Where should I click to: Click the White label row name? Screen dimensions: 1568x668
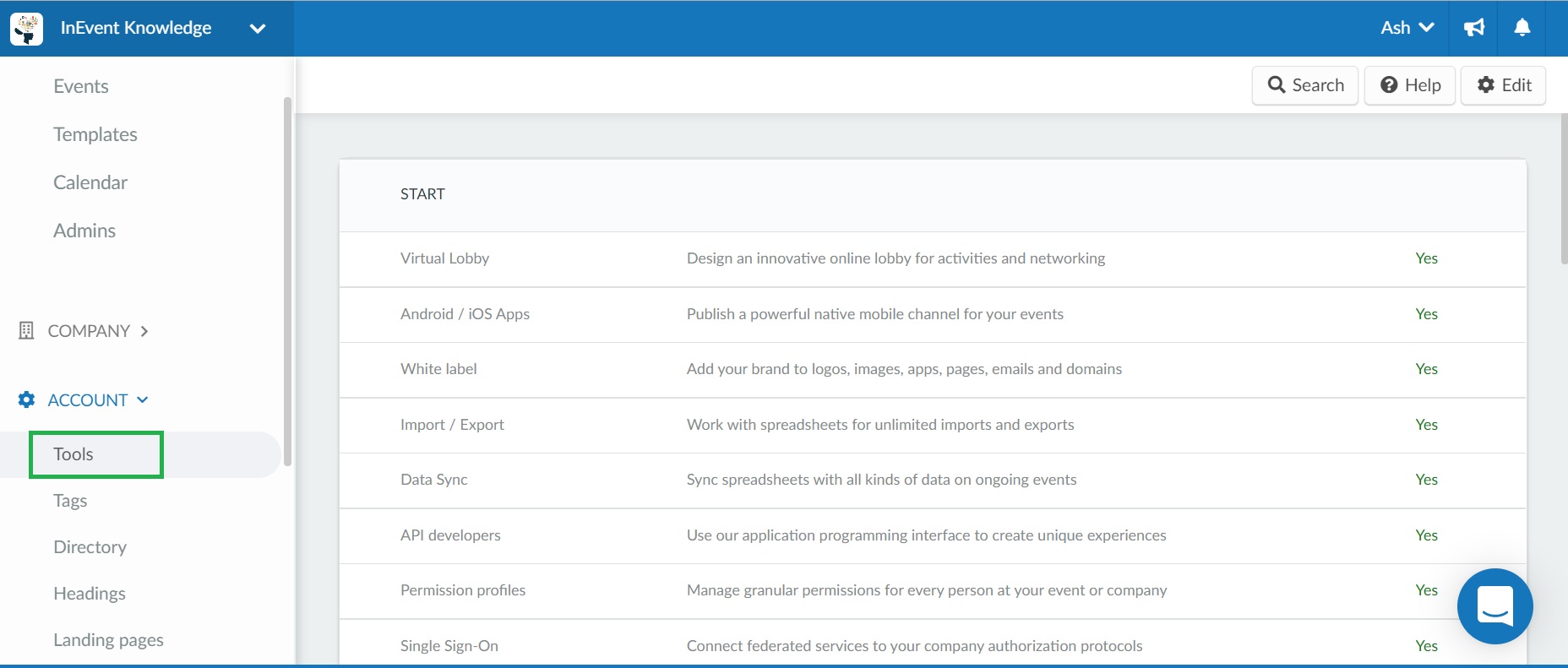[438, 369]
